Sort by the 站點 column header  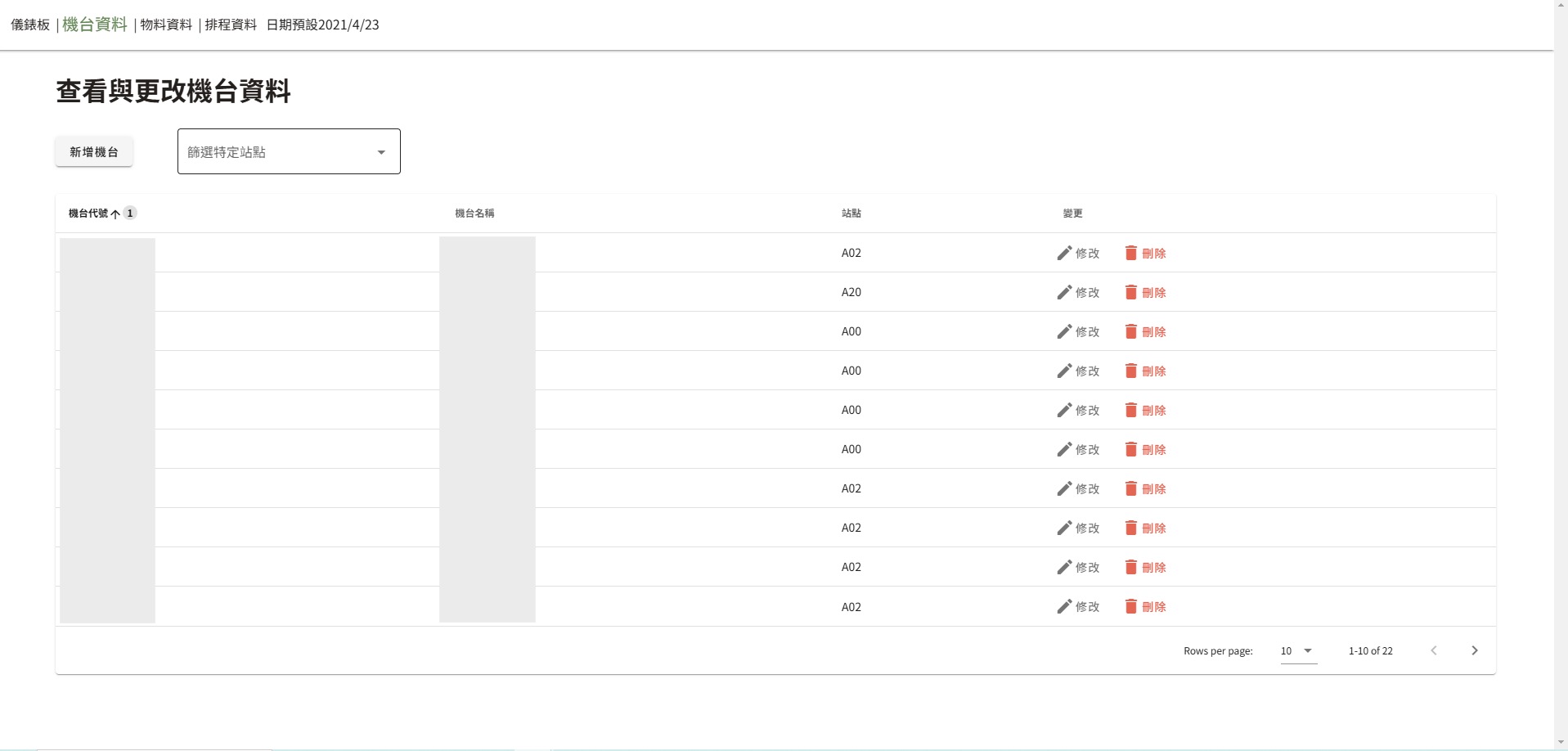(851, 214)
